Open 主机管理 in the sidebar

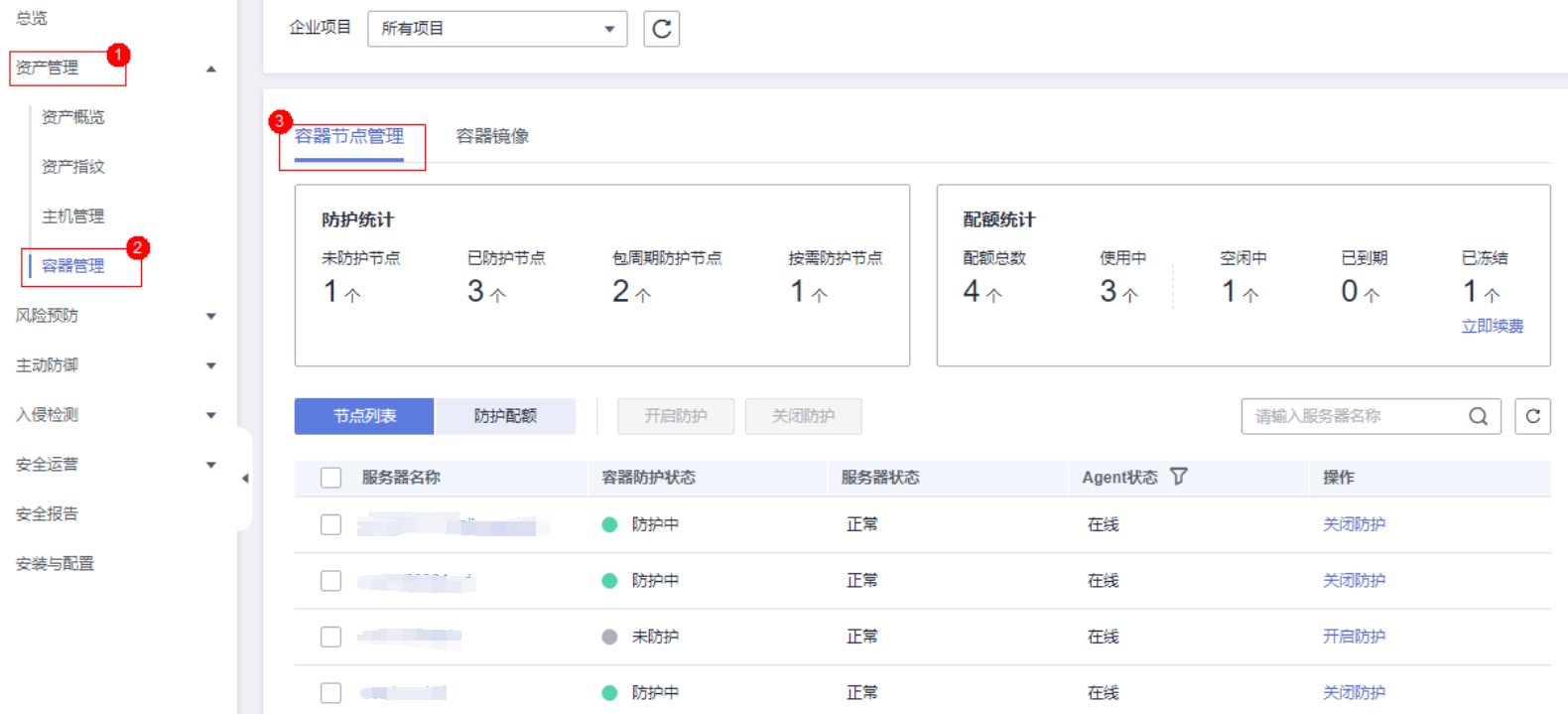[x=72, y=216]
